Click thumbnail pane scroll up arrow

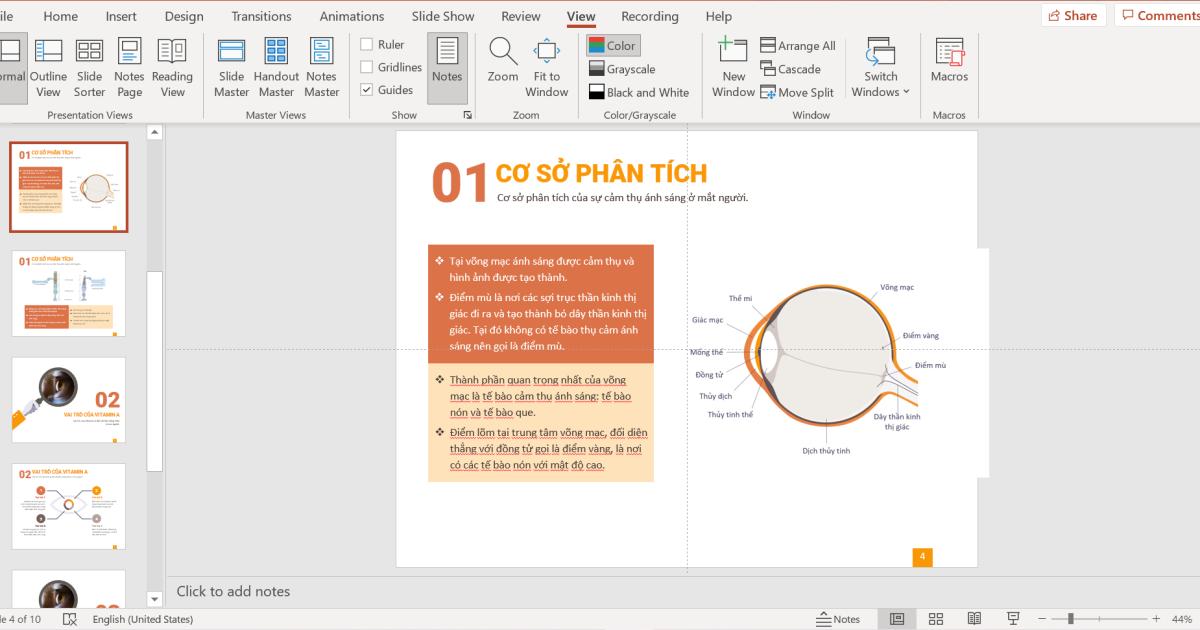pos(155,132)
